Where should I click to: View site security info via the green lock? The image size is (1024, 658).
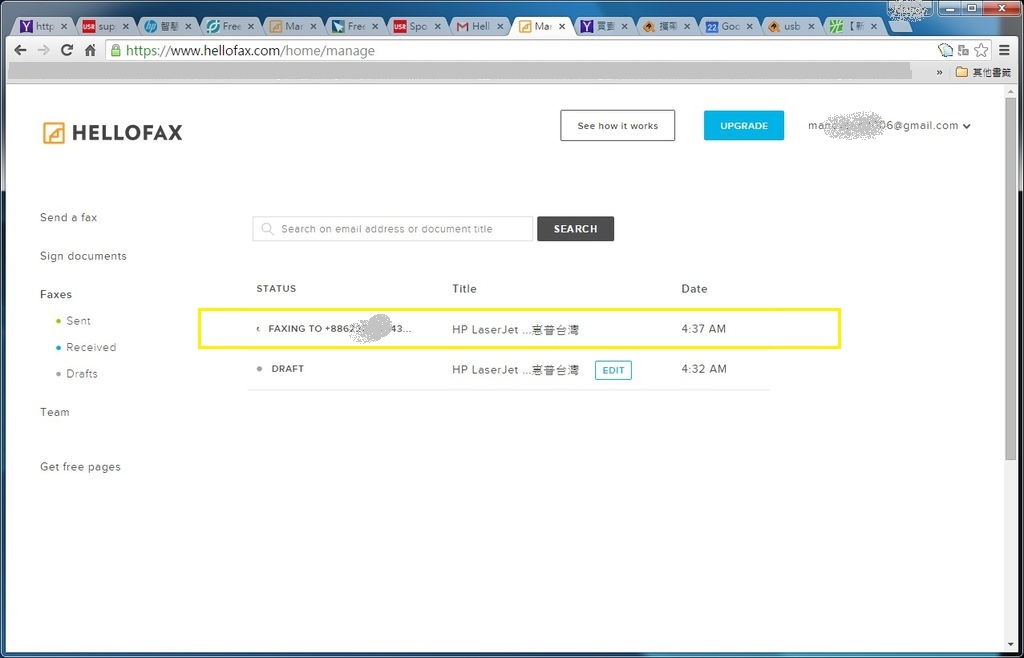[x=116, y=50]
